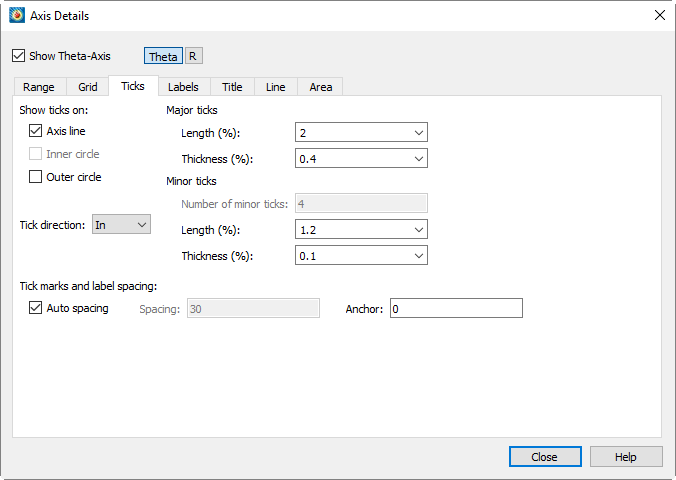Select the Line tab
The image size is (676, 480).
[x=276, y=87]
